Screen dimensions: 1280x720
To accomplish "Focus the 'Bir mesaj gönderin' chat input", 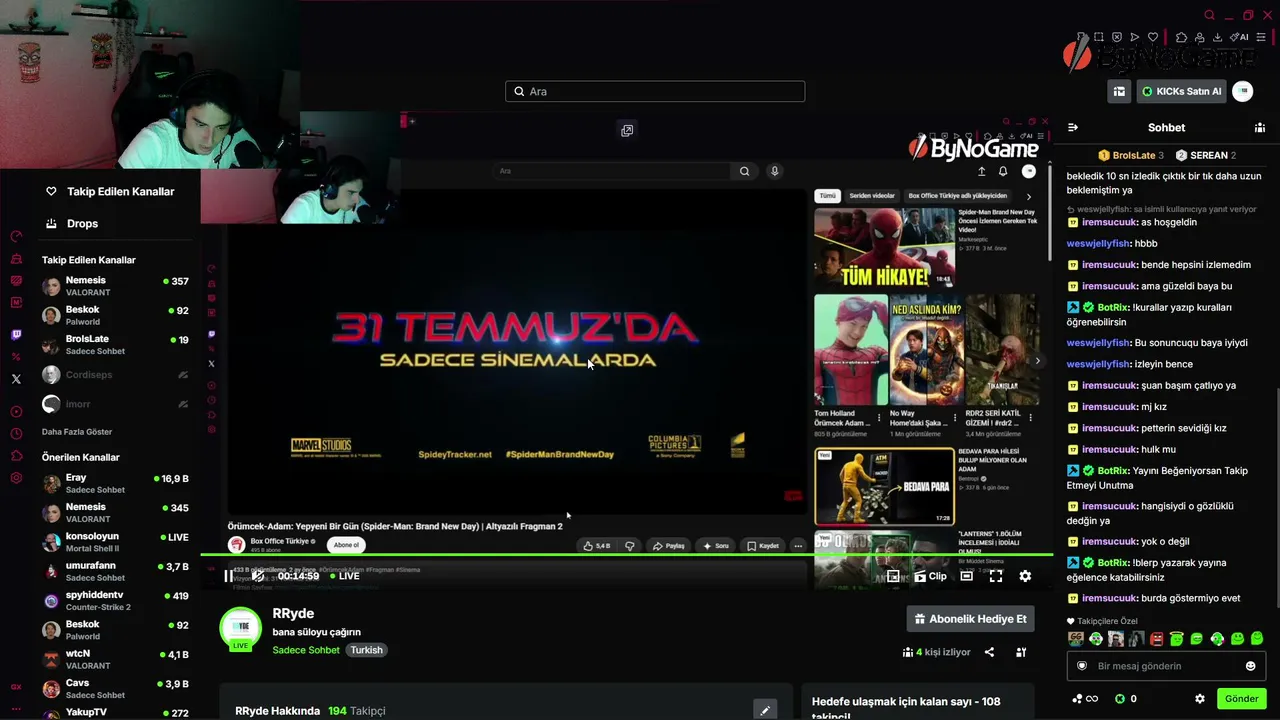I will tap(1166, 666).
